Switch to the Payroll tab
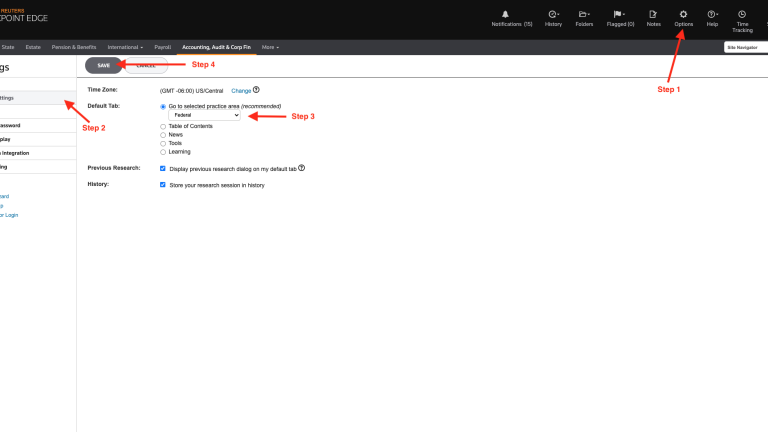This screenshot has width=768, height=432. (x=163, y=47)
